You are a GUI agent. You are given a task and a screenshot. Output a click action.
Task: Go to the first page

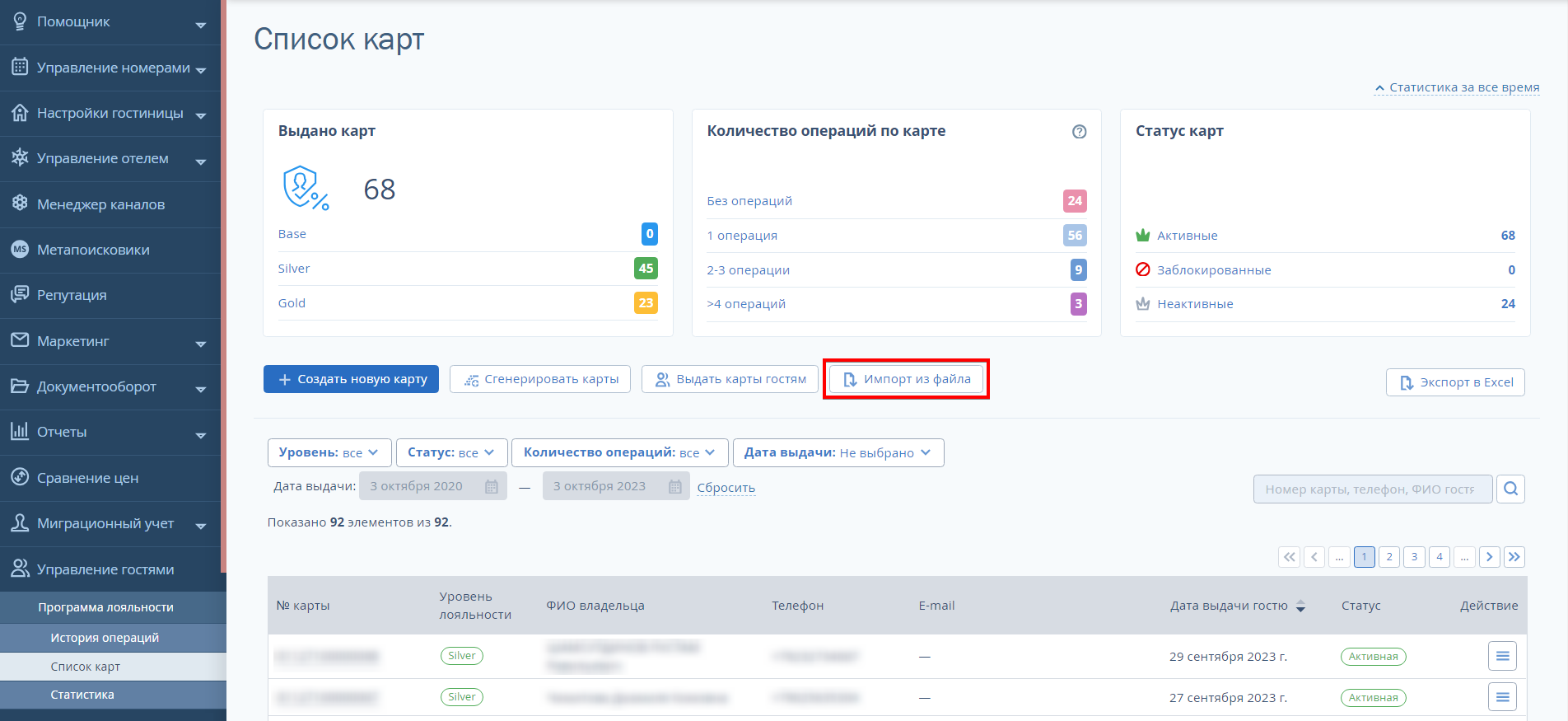click(1290, 557)
